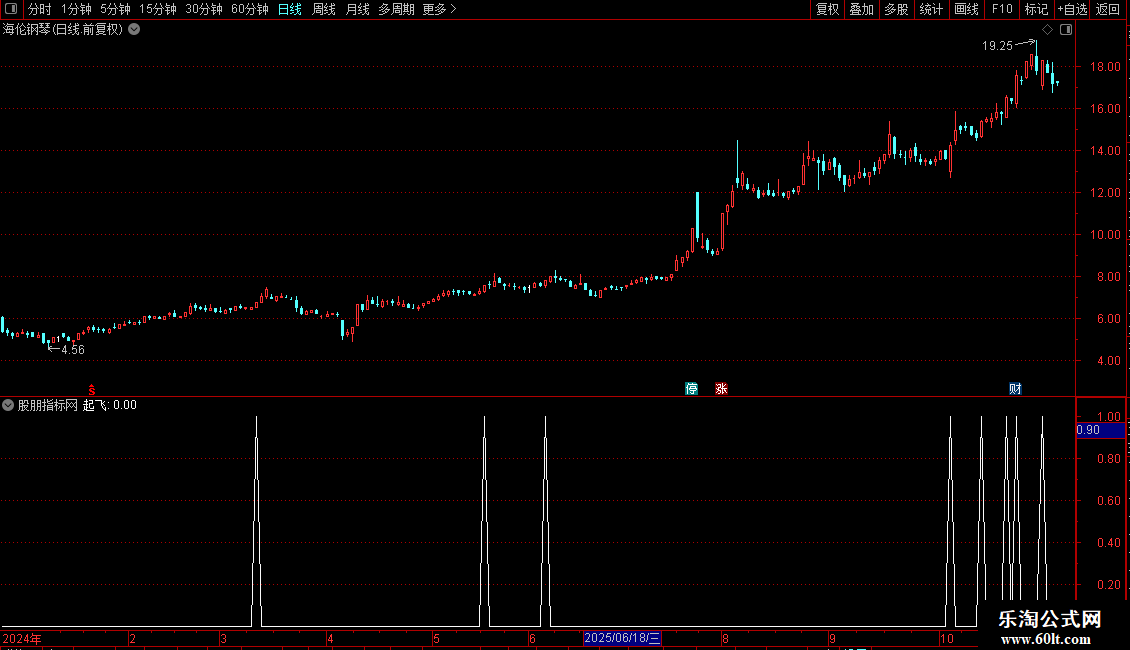This screenshot has width=1130, height=650.
Task: Add stock via +自选 button
Action: [x=1072, y=9]
